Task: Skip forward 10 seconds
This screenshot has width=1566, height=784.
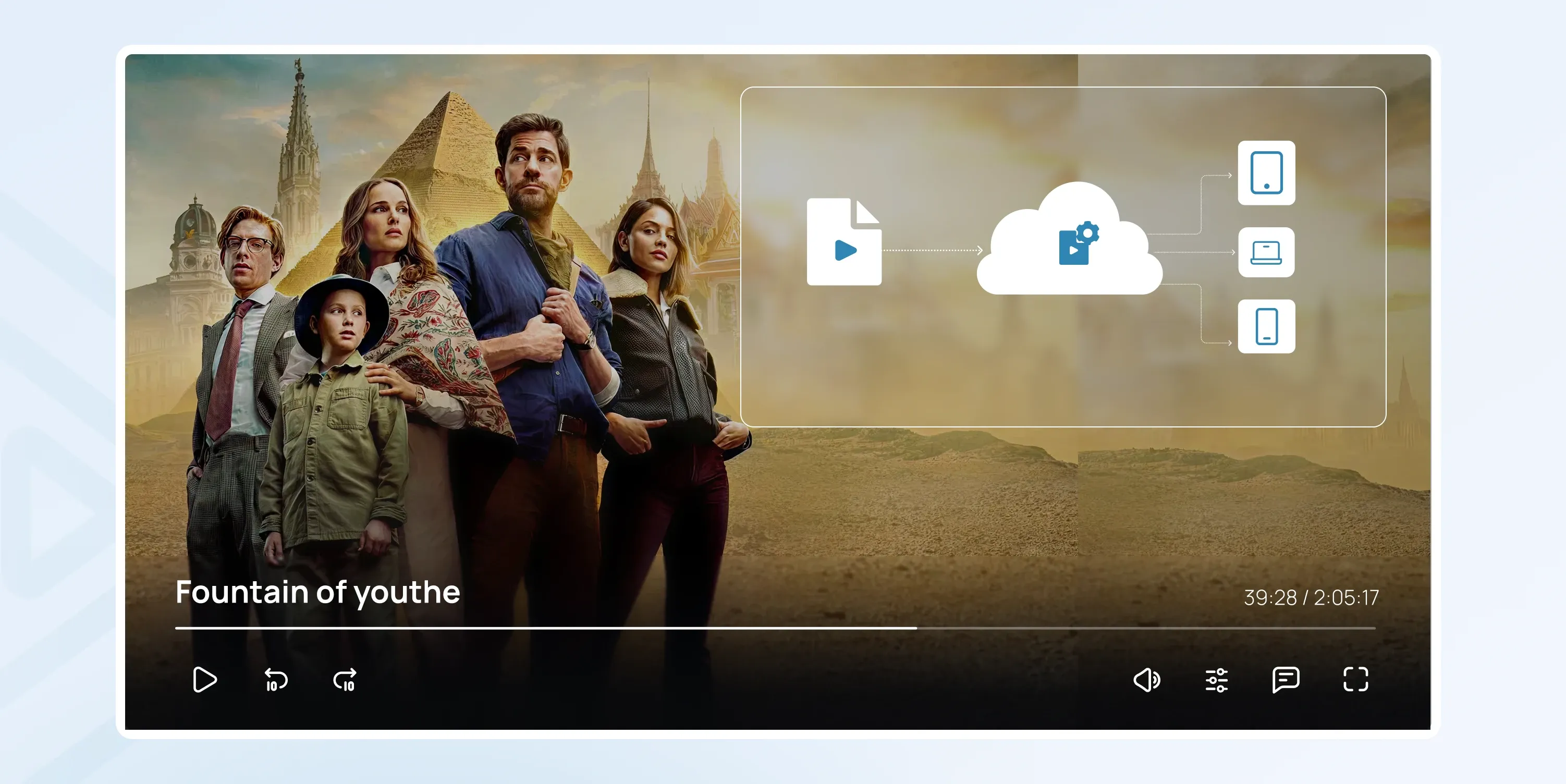Action: 345,679
